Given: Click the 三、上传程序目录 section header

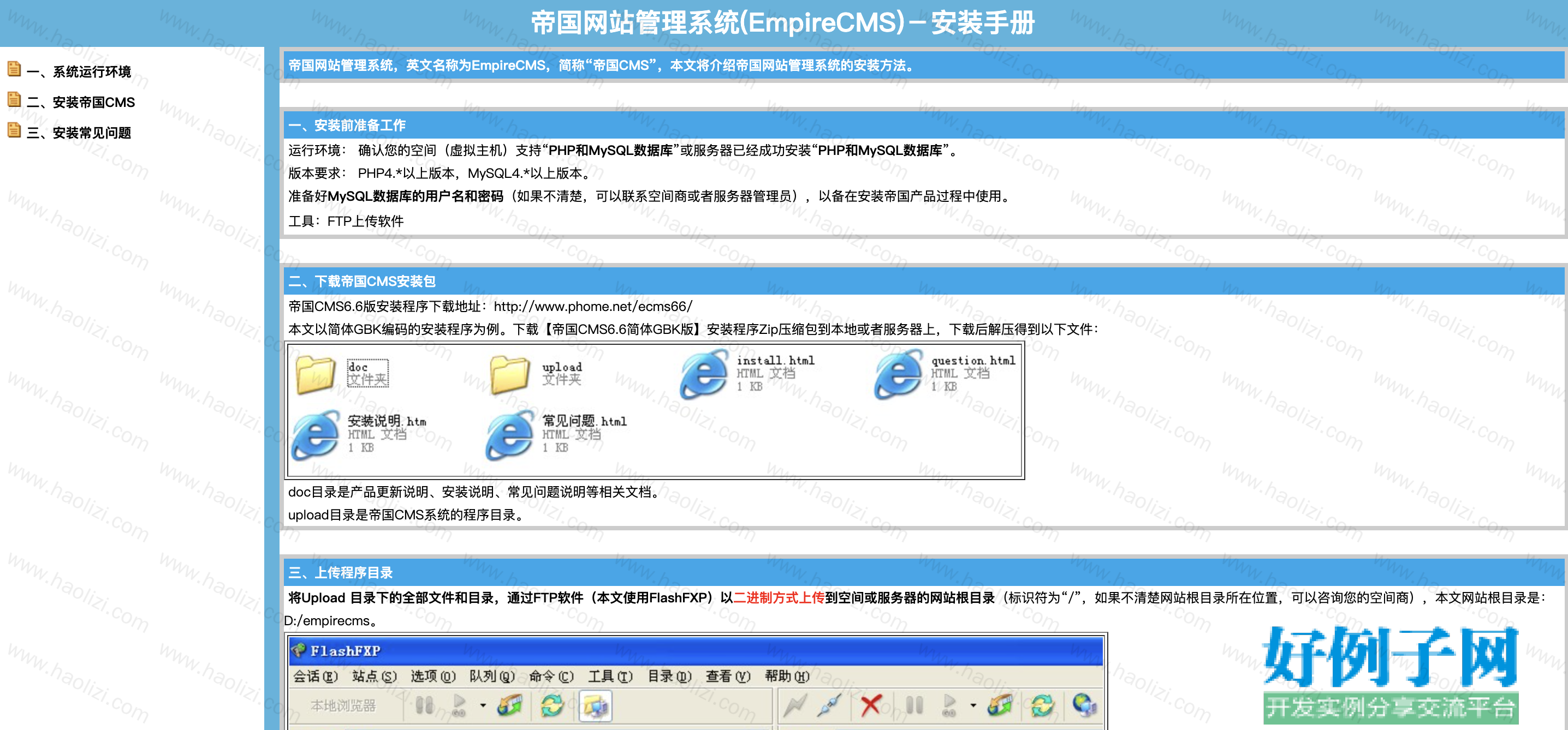Looking at the screenshot, I should (x=923, y=572).
